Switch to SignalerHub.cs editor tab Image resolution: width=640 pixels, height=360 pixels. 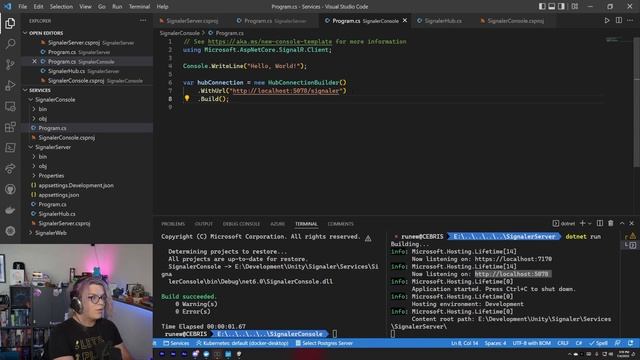click(442, 20)
